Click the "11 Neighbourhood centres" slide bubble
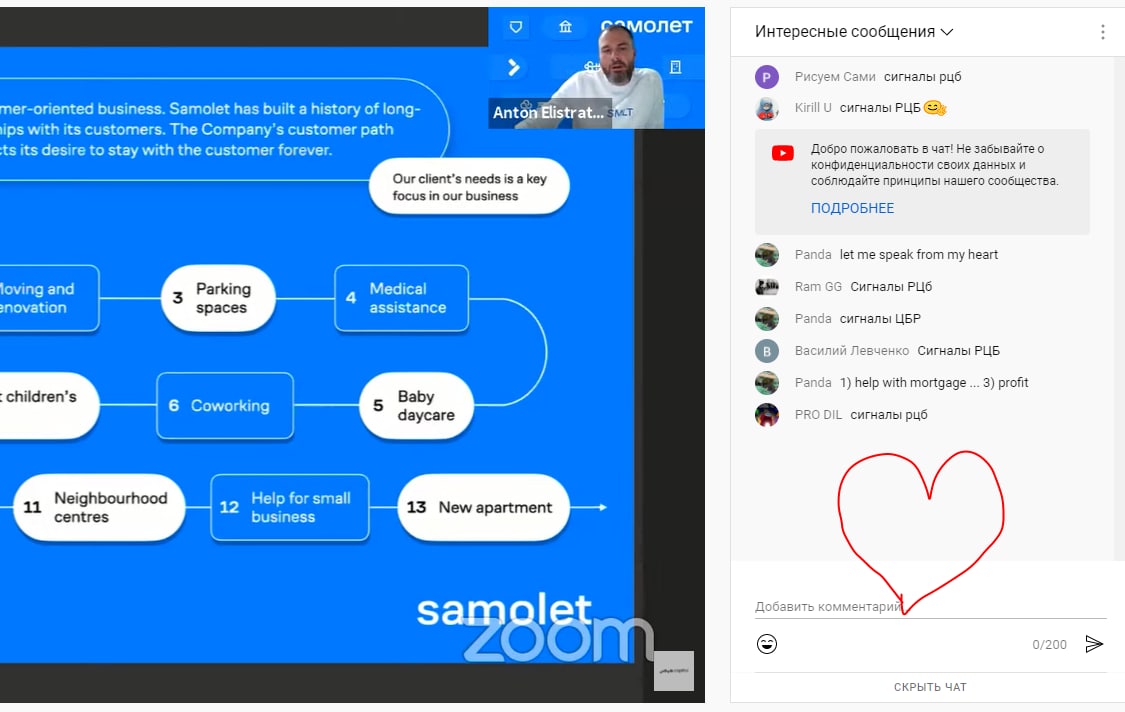Viewport: 1125px width, 712px height. [x=99, y=507]
